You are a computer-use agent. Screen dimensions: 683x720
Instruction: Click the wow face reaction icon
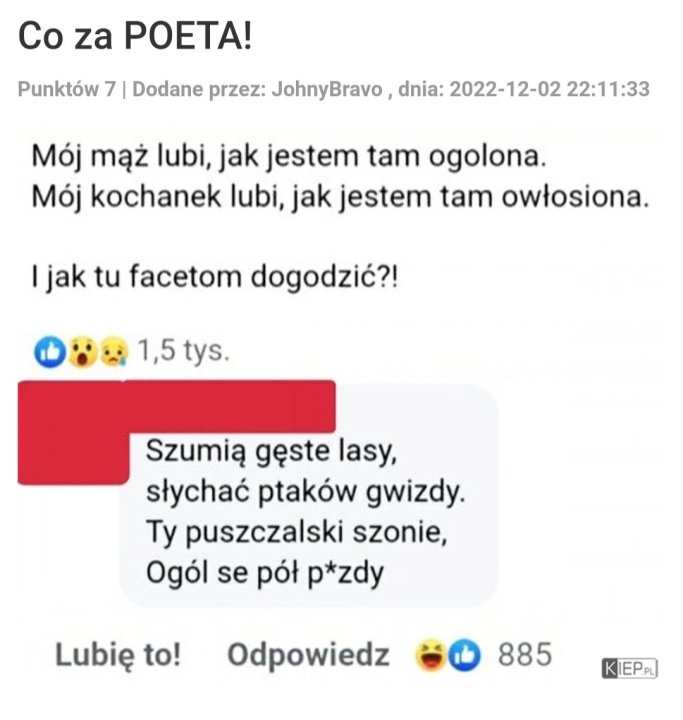point(82,352)
